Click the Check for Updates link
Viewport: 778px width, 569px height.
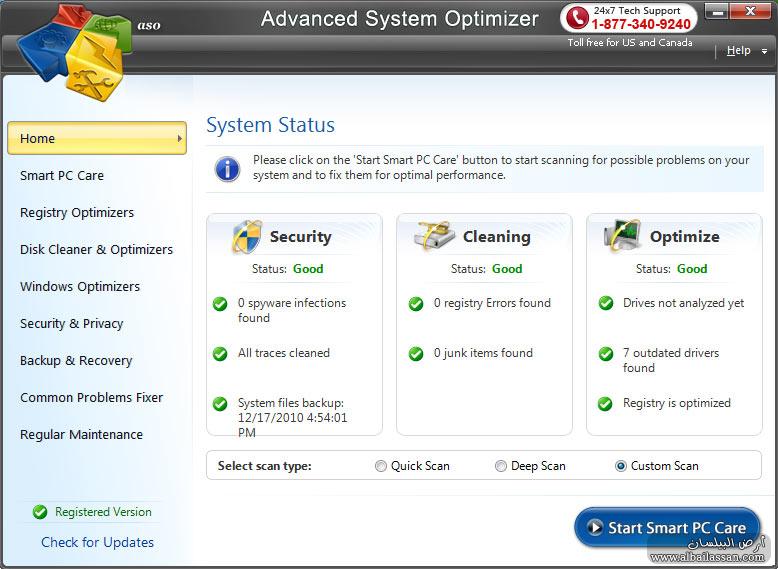[x=97, y=542]
